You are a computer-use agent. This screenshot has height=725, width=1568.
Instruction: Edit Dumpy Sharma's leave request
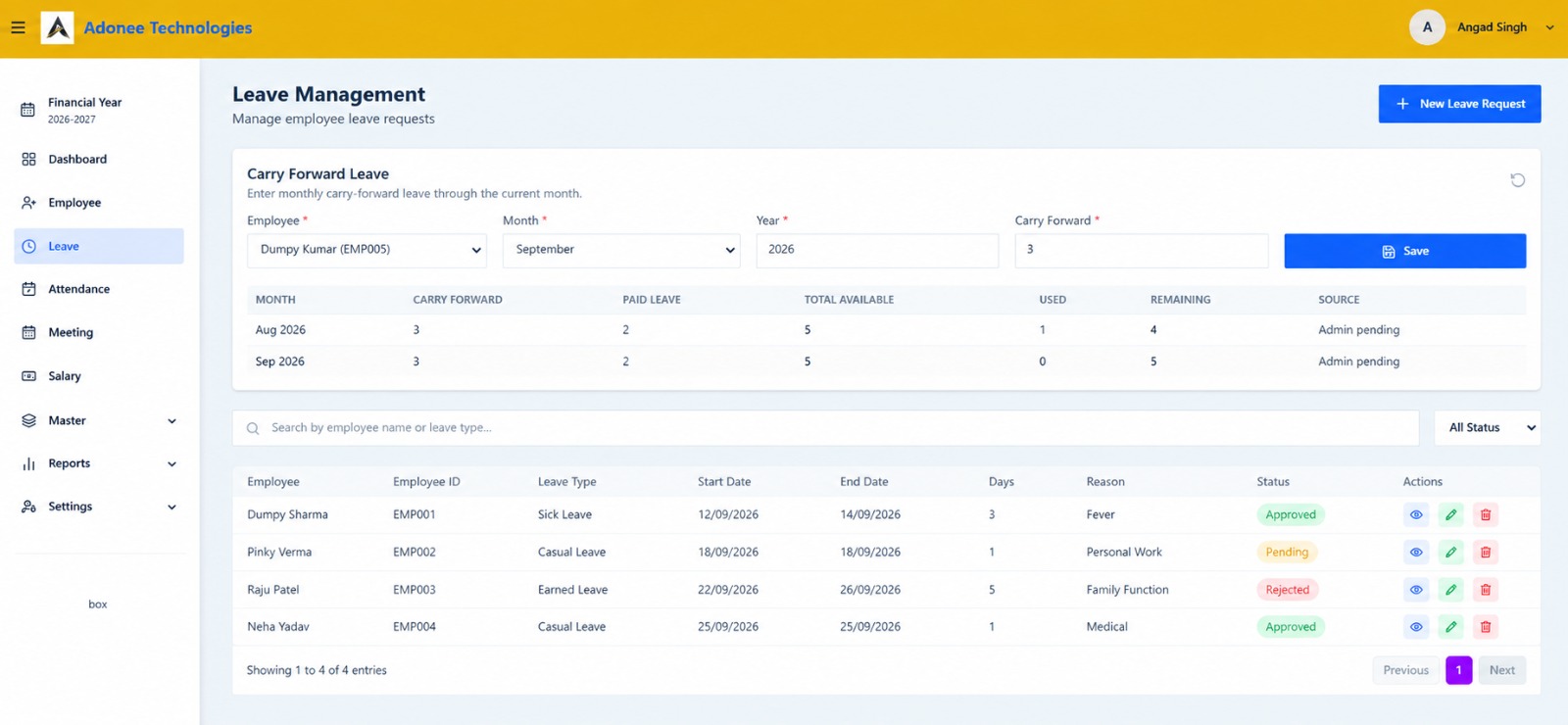pyautogui.click(x=1450, y=514)
